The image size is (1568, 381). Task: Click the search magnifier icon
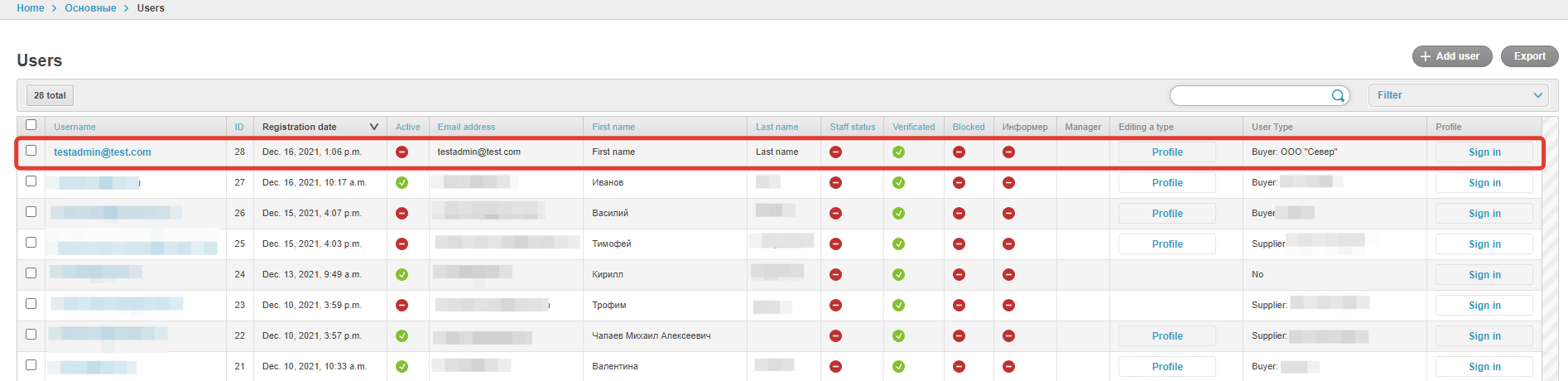click(1337, 96)
